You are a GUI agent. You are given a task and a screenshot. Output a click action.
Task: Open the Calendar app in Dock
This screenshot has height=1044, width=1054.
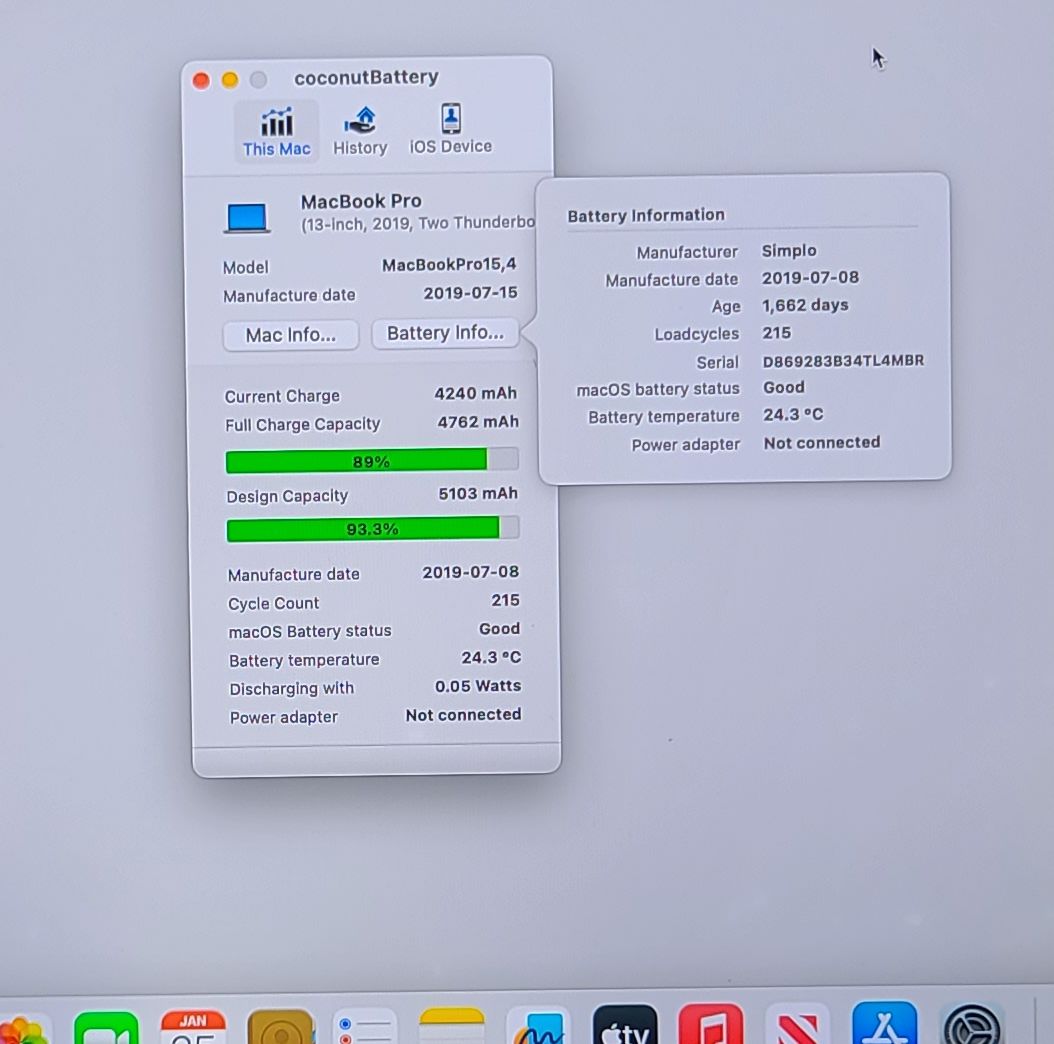(193, 1028)
